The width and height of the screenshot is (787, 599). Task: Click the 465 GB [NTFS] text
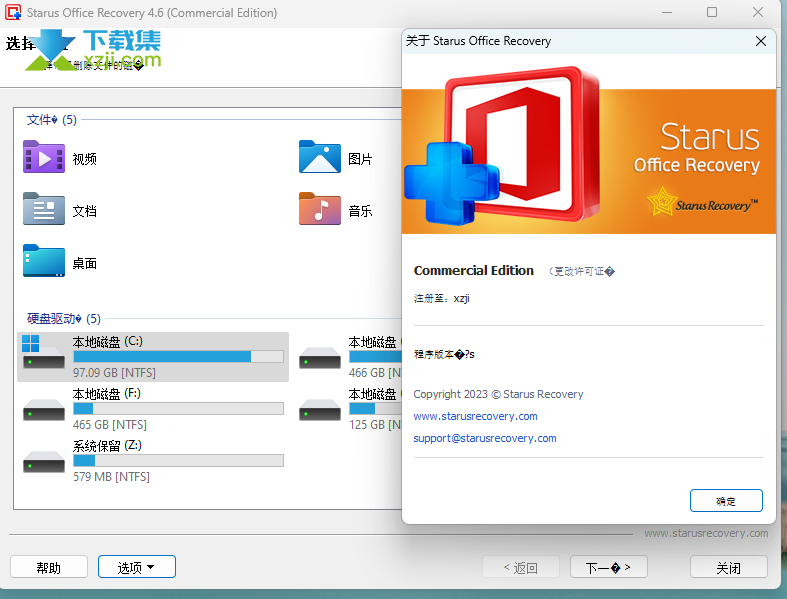pyautogui.click(x=110, y=425)
